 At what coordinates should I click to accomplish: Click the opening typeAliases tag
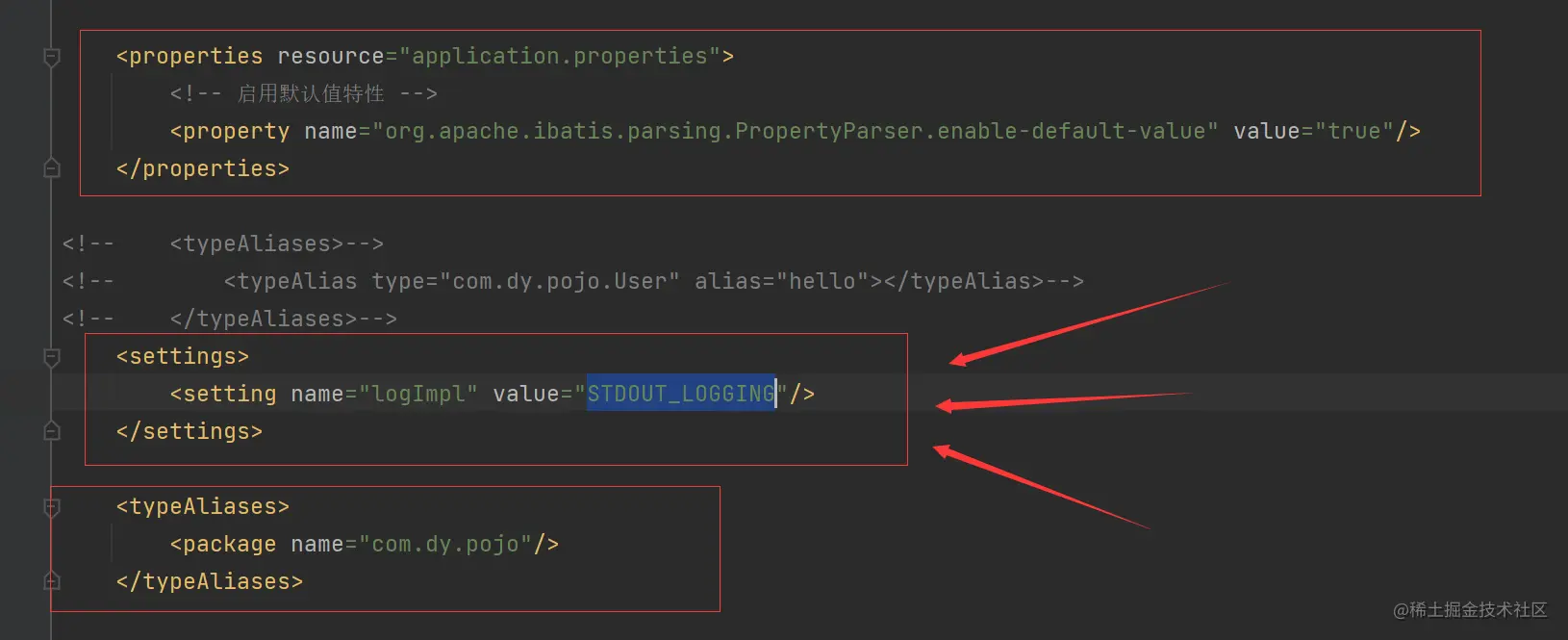coord(203,506)
